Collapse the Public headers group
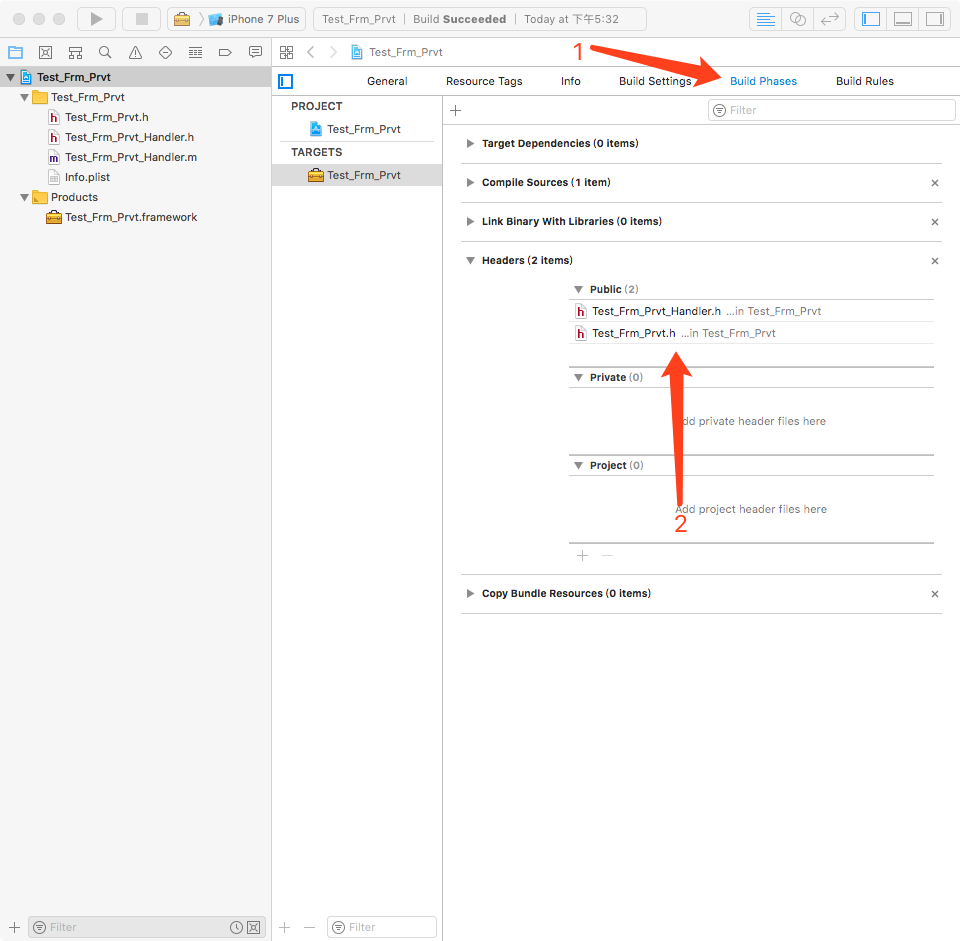This screenshot has width=960, height=941. (578, 290)
